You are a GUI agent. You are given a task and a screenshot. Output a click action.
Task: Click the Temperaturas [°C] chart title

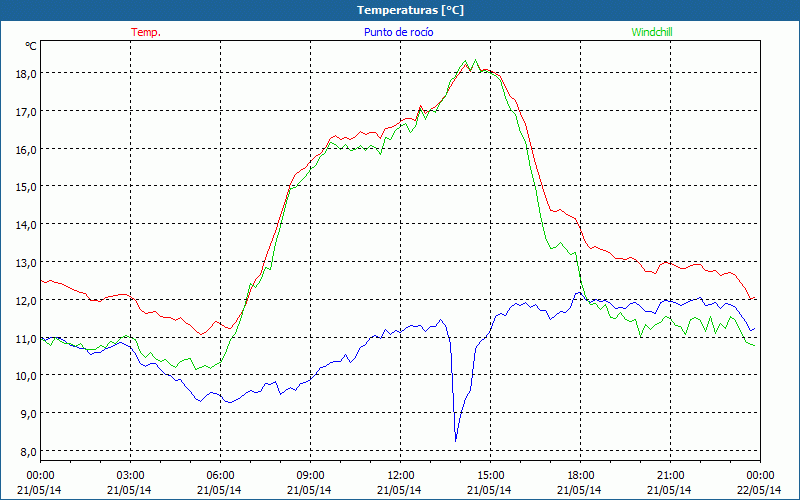tap(410, 10)
